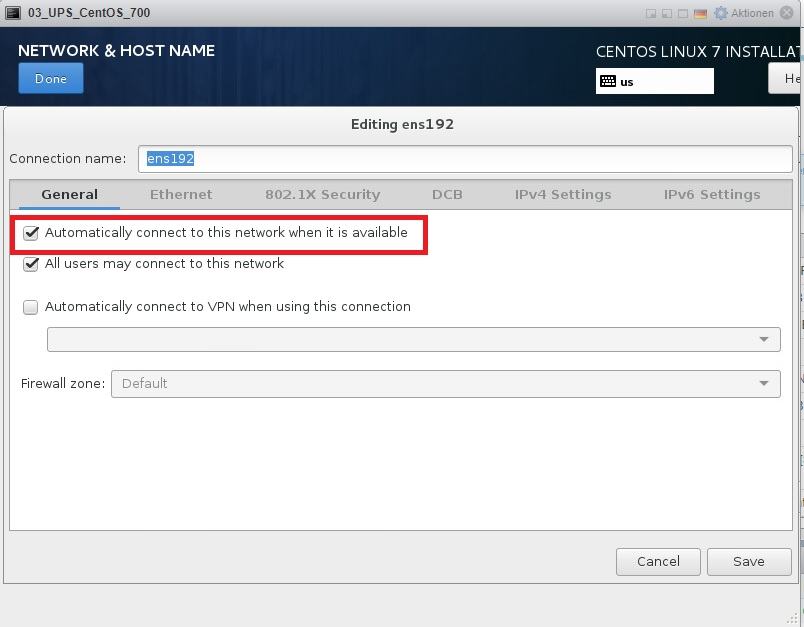Switch to the General tab
Image resolution: width=804 pixels, height=627 pixels.
[x=69, y=195]
